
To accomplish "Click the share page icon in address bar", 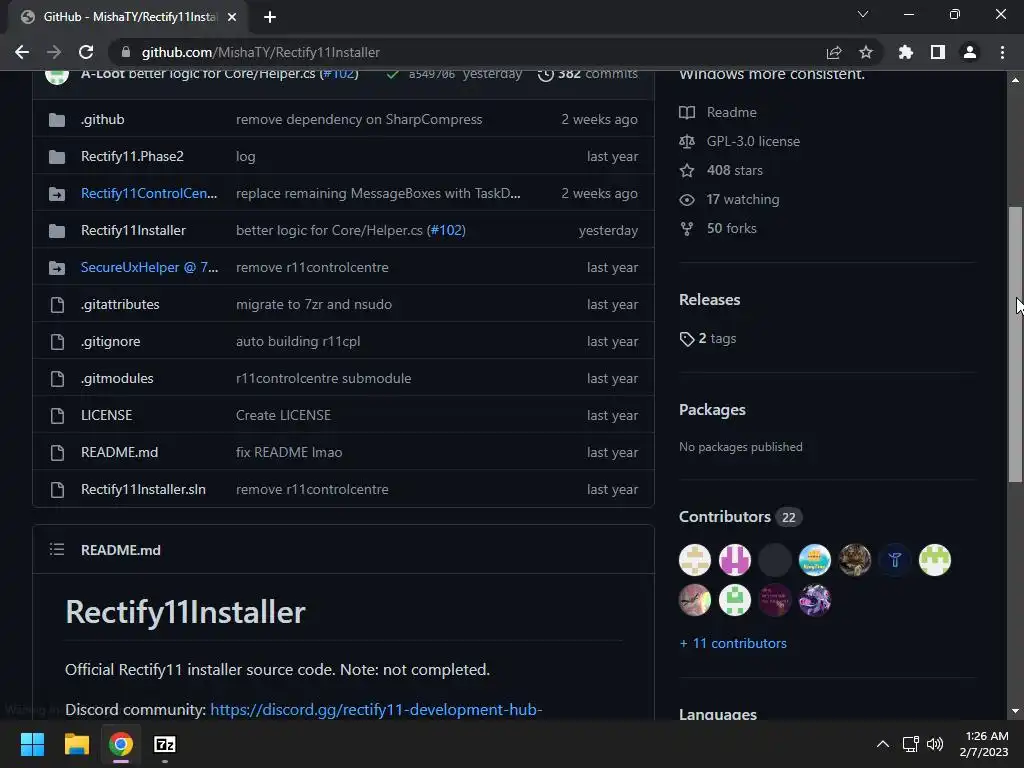I will 834,52.
